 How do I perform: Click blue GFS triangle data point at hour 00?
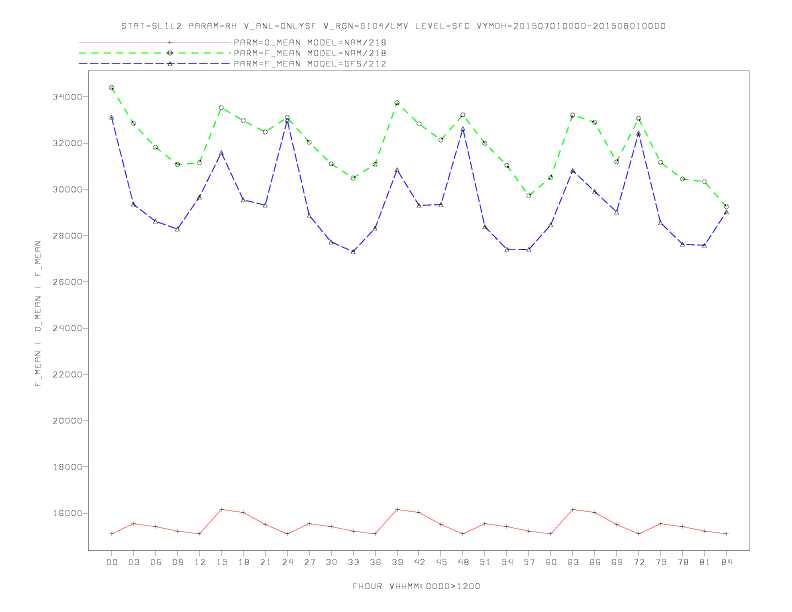(x=112, y=118)
